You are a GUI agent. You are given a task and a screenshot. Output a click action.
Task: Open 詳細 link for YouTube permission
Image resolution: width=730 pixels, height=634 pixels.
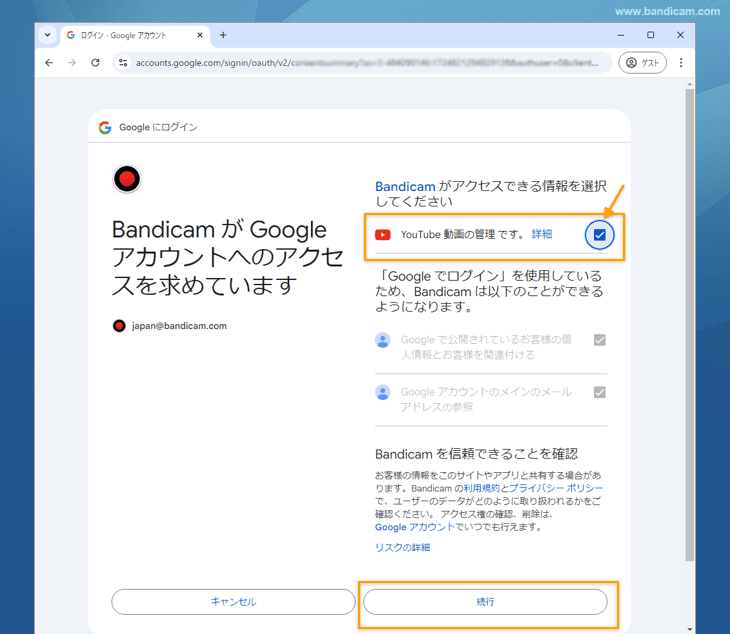542,234
